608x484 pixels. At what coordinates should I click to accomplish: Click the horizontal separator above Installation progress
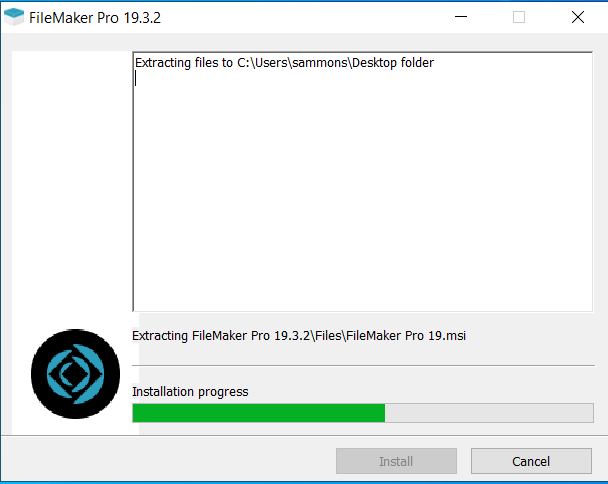coord(363,365)
